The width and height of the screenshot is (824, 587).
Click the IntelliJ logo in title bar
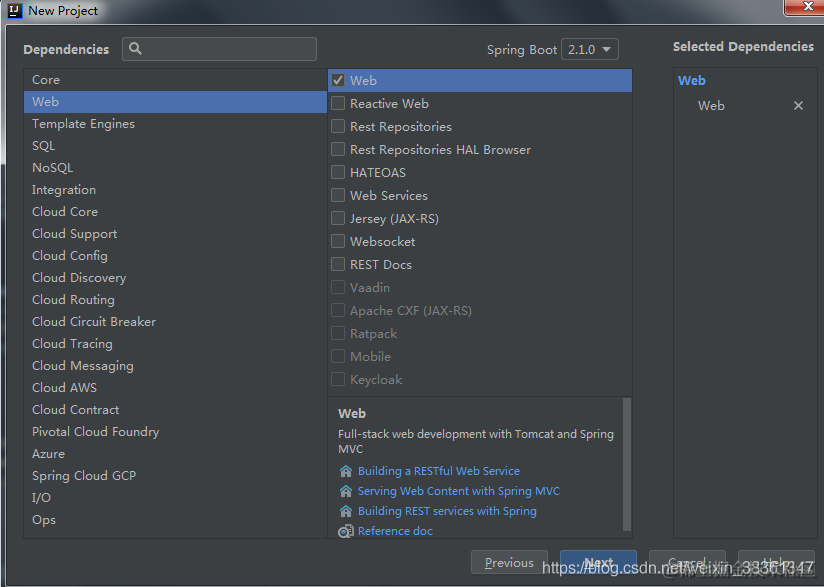[15, 11]
